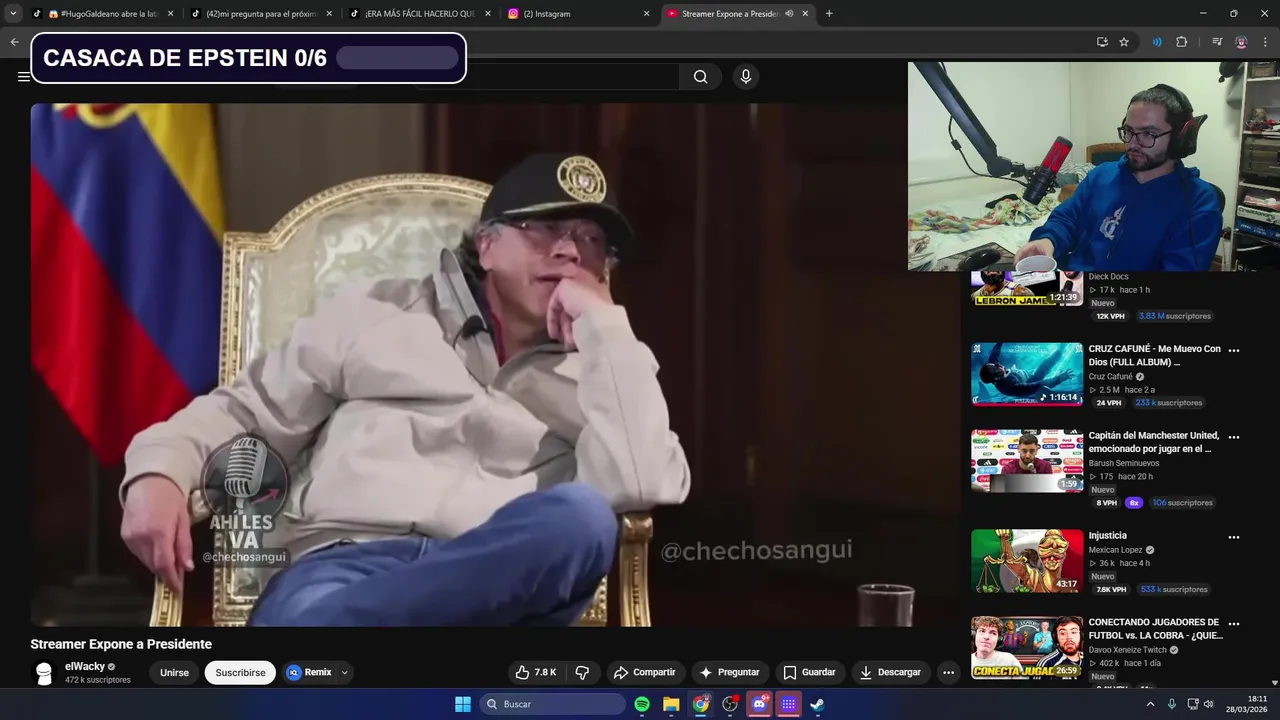Click the Remix button
The height and width of the screenshot is (720, 1280).
(309, 672)
